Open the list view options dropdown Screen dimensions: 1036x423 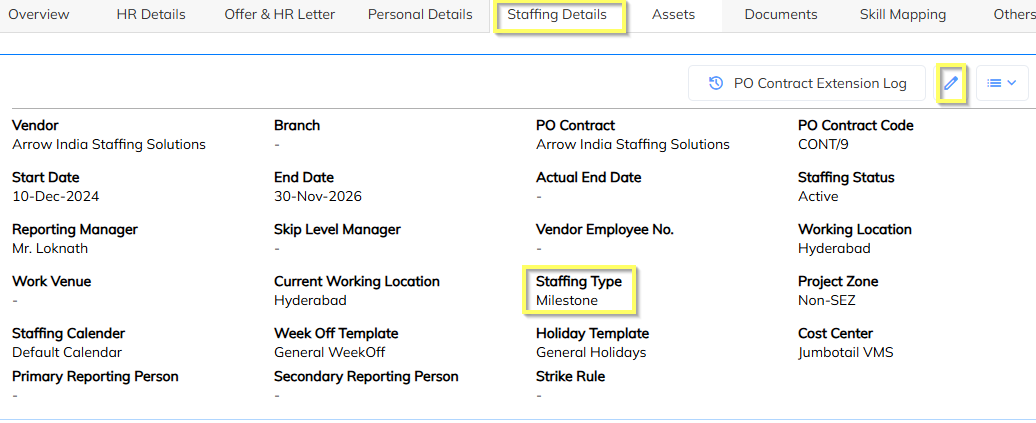tap(1001, 83)
